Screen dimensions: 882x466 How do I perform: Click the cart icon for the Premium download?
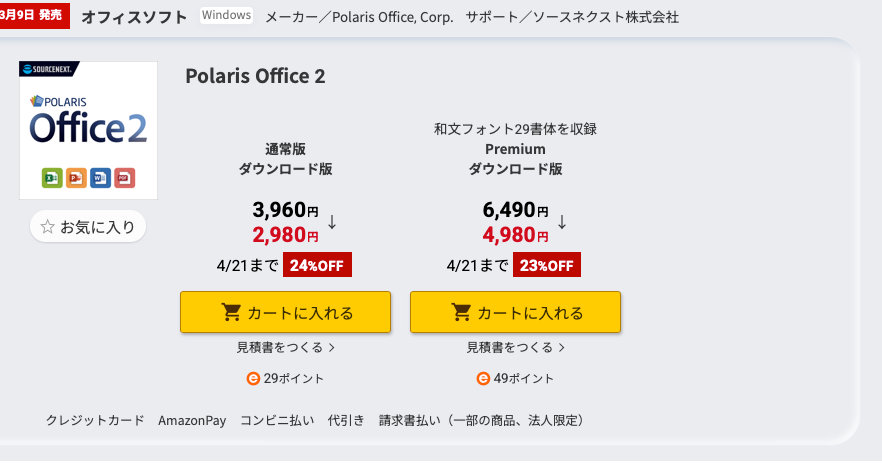[462, 313]
